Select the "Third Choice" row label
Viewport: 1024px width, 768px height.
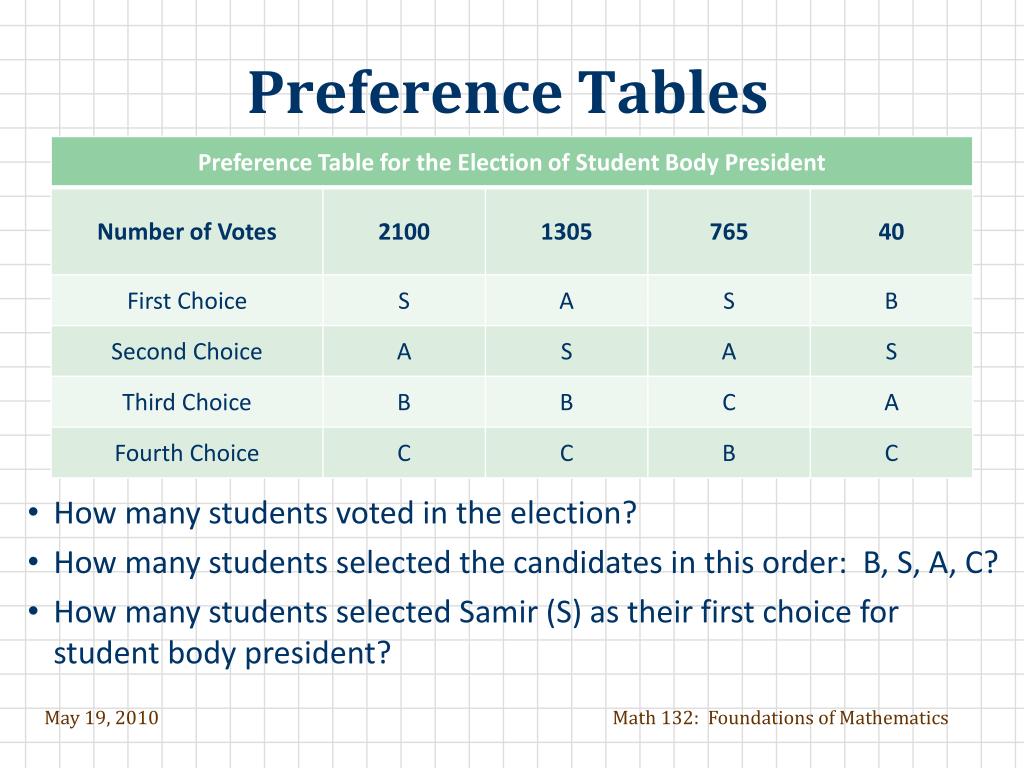point(187,402)
